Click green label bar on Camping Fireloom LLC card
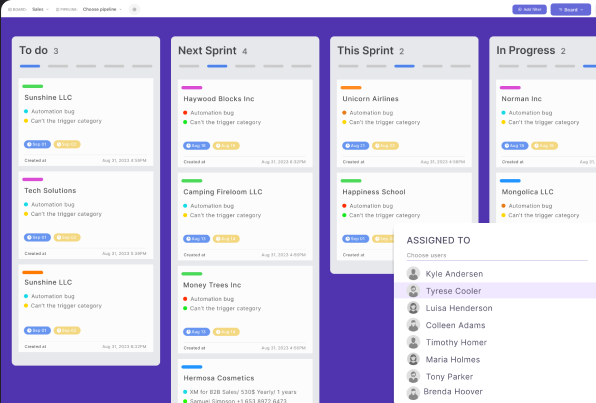Image resolution: width=596 pixels, height=403 pixels. pos(192,181)
